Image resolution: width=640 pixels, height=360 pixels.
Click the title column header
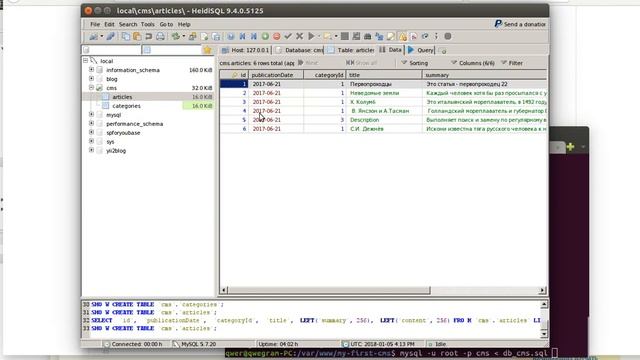(x=384, y=75)
